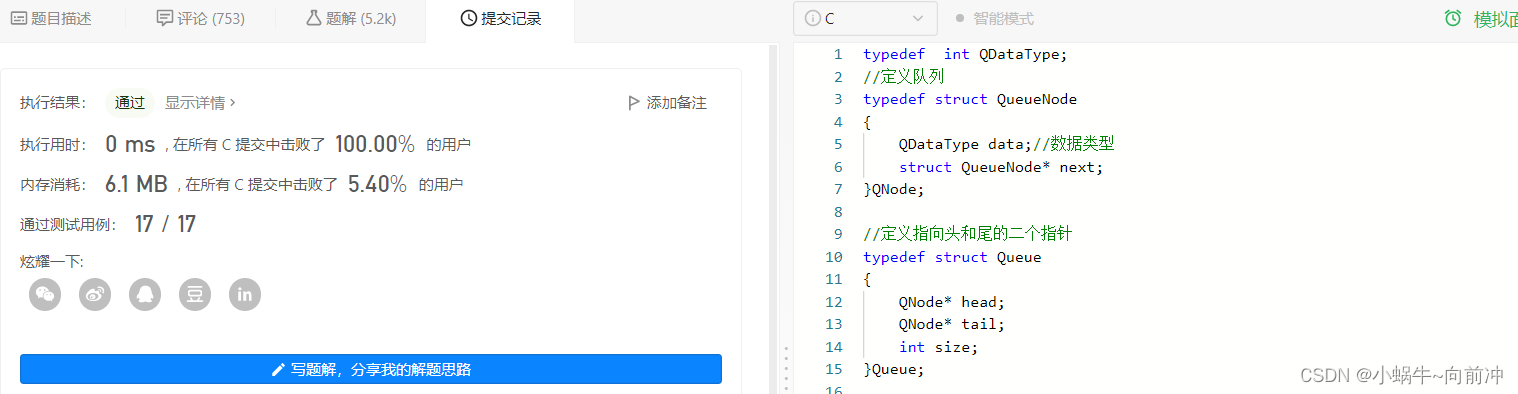Image resolution: width=1518 pixels, height=394 pixels.
Task: Click line number 10 in gutter
Action: click(x=835, y=257)
